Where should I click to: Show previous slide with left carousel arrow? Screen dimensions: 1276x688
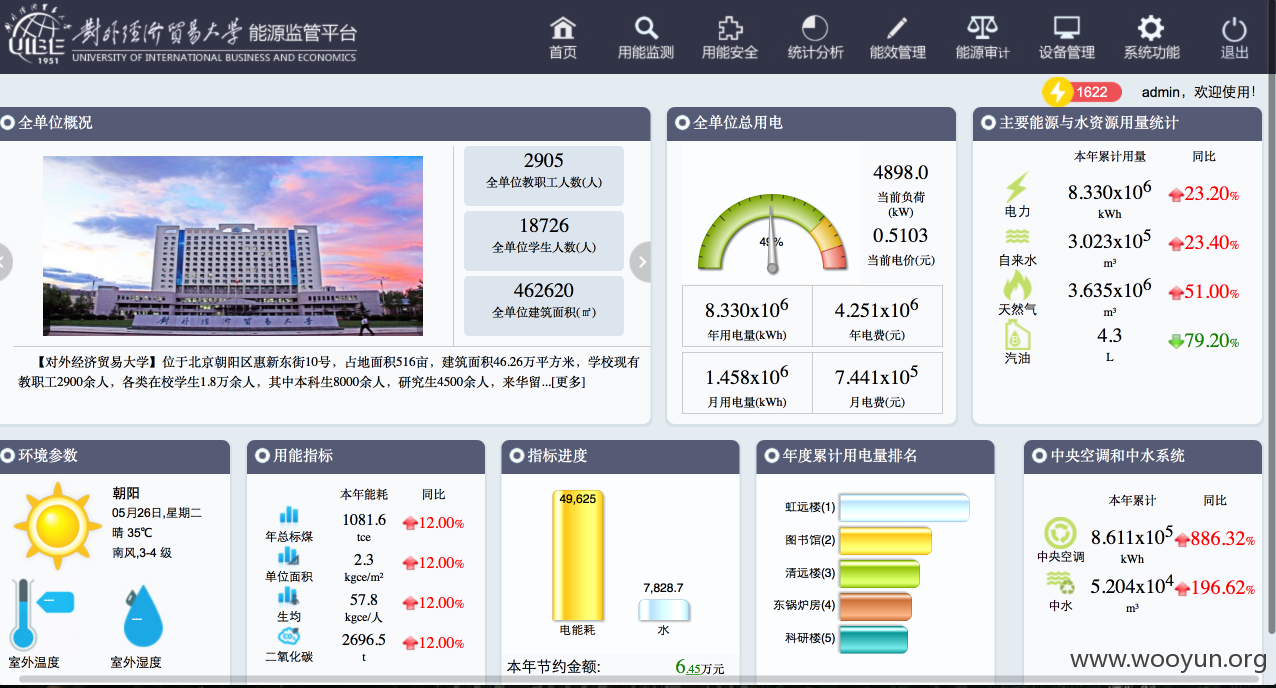coord(4,262)
